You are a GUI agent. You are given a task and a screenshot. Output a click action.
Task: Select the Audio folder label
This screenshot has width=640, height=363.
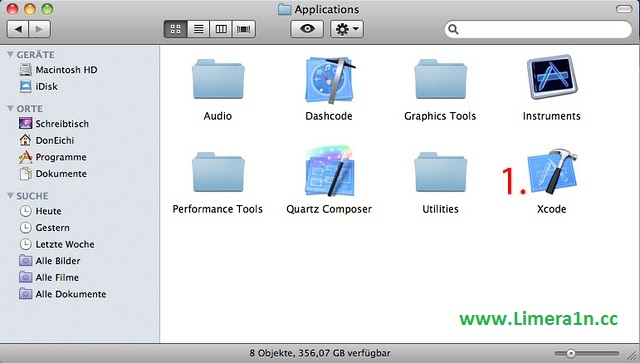(218, 116)
